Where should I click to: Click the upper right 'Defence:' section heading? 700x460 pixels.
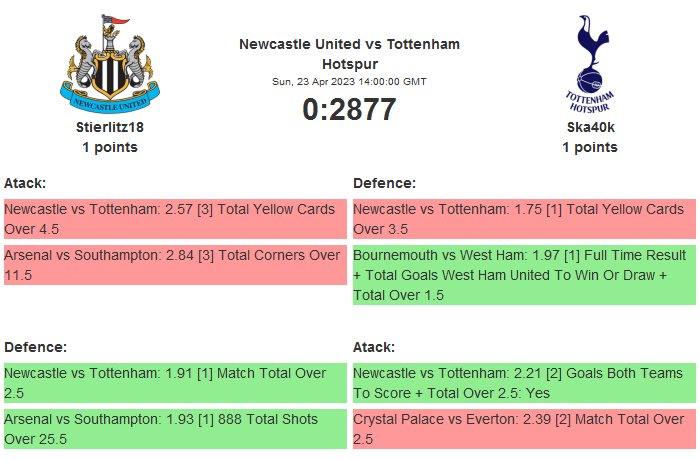coord(384,183)
